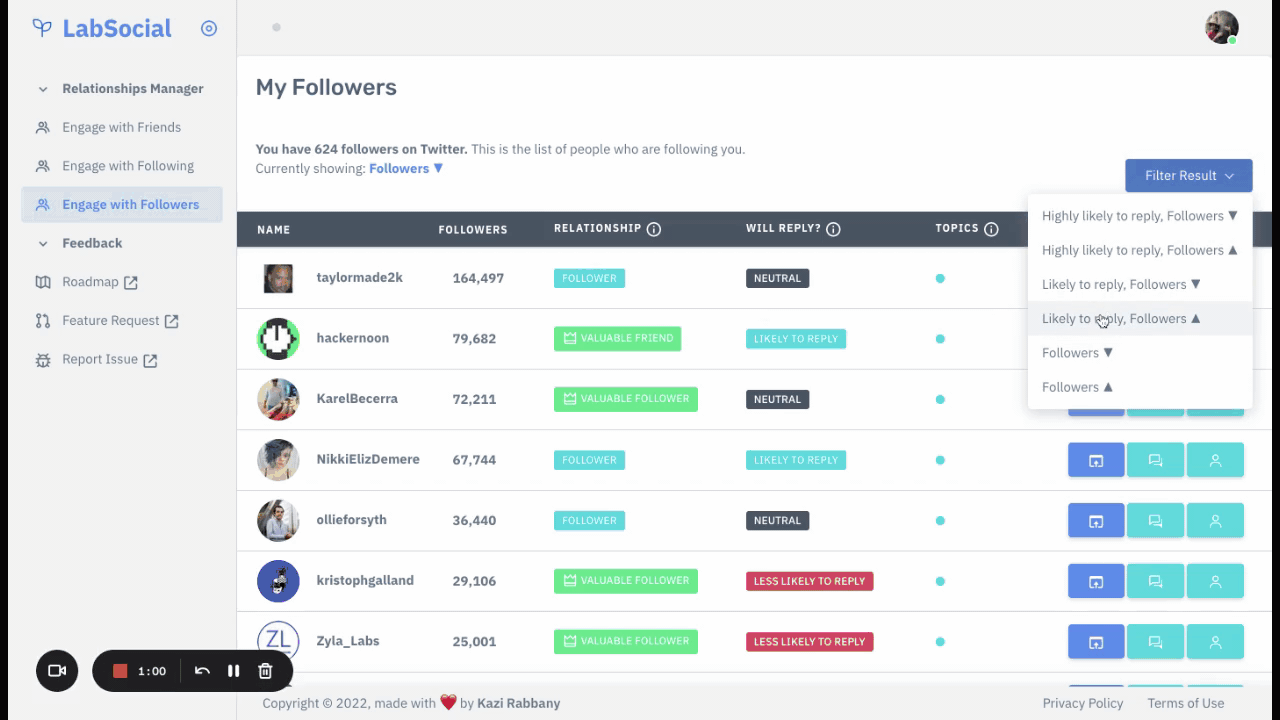Click info icon next to Will Reply header
The width and height of the screenshot is (1280, 720).
[x=833, y=229]
